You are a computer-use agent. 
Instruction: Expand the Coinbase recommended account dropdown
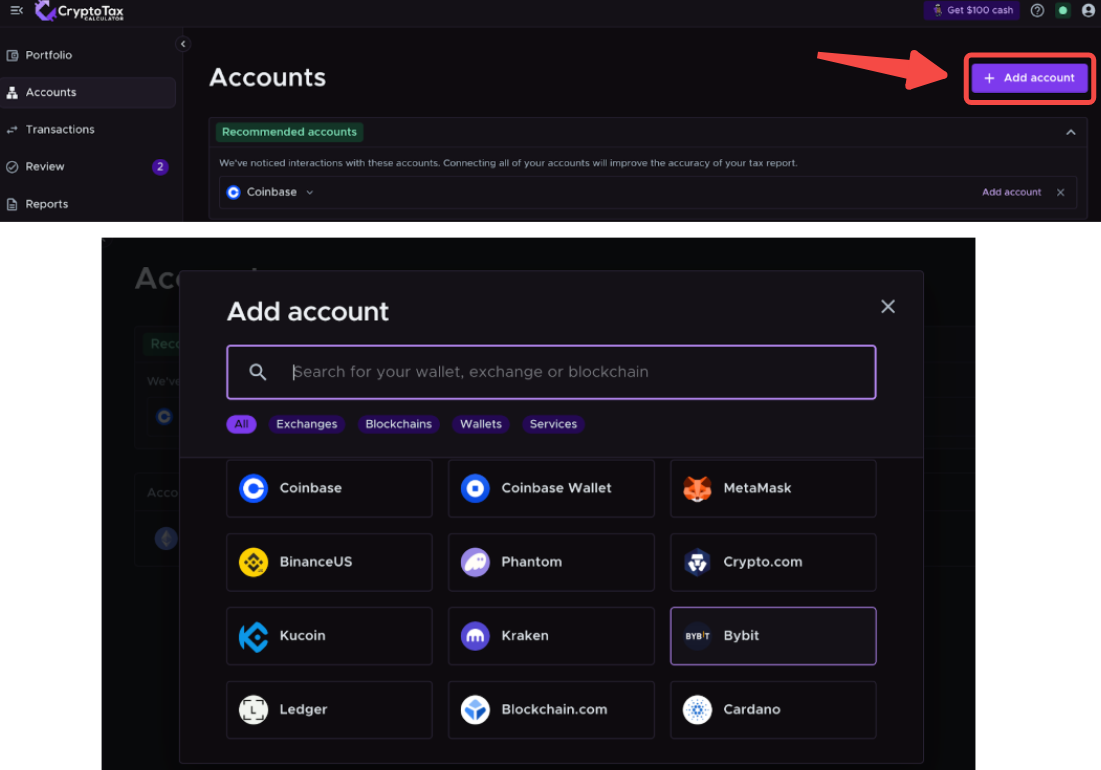click(x=310, y=192)
